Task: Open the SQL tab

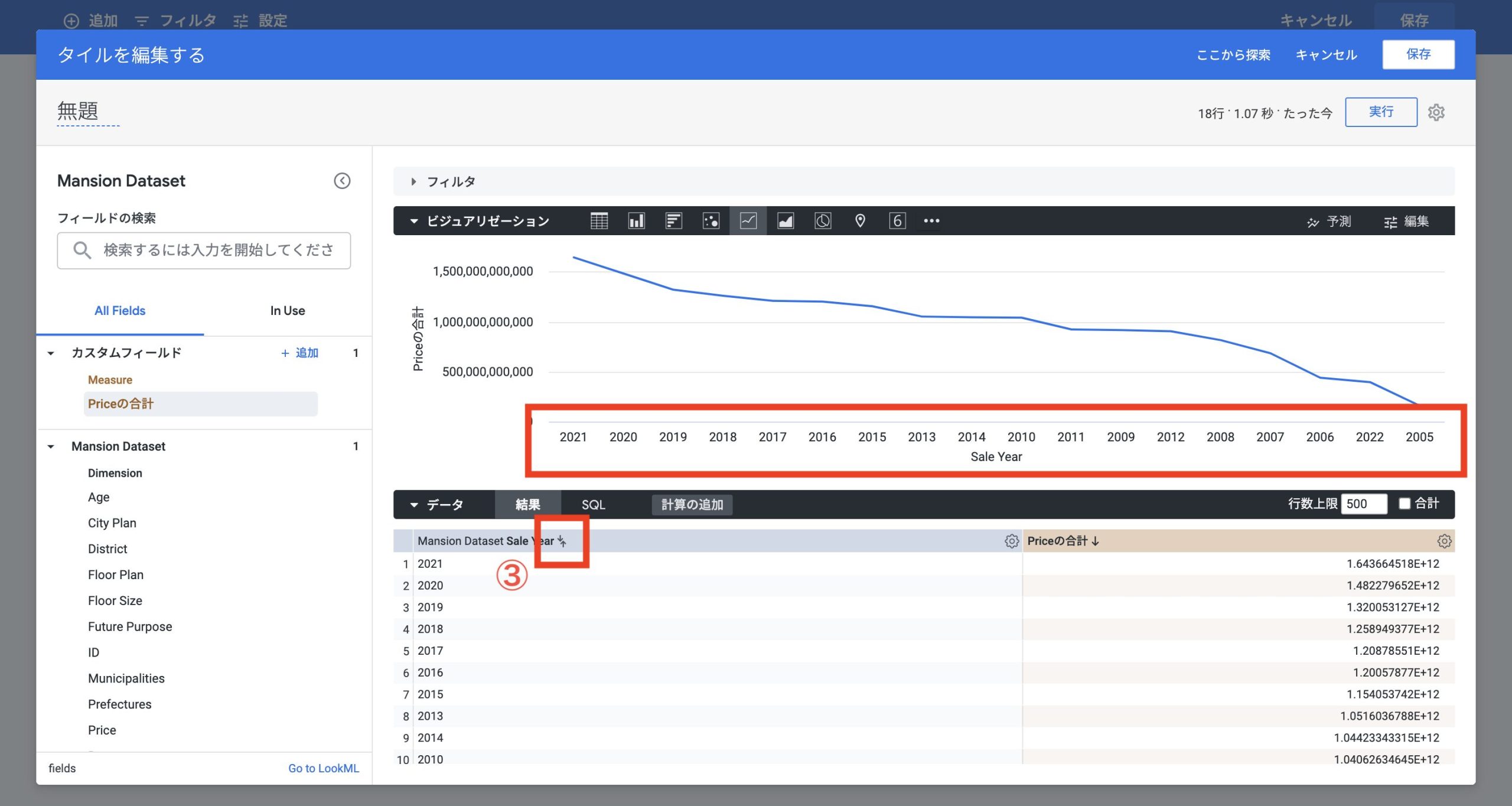Action: click(593, 505)
